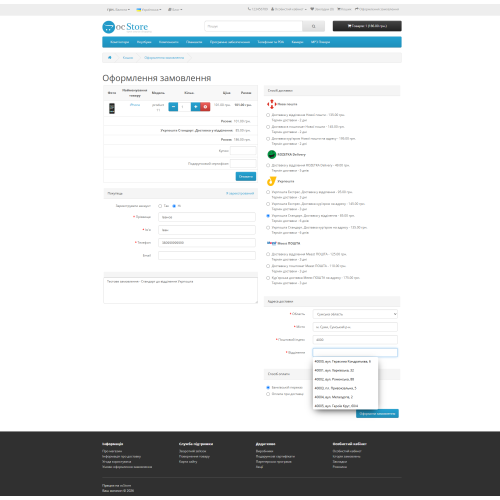Click the home icon in breadcrumb
This screenshot has width=500, height=500.
pyautogui.click(x=109, y=58)
